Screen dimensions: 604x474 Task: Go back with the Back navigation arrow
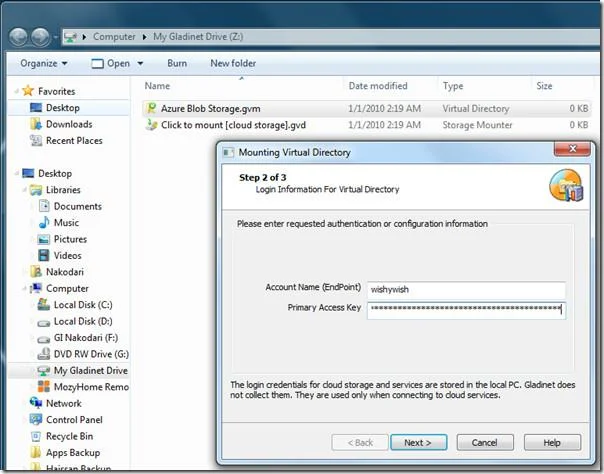(x=18, y=37)
